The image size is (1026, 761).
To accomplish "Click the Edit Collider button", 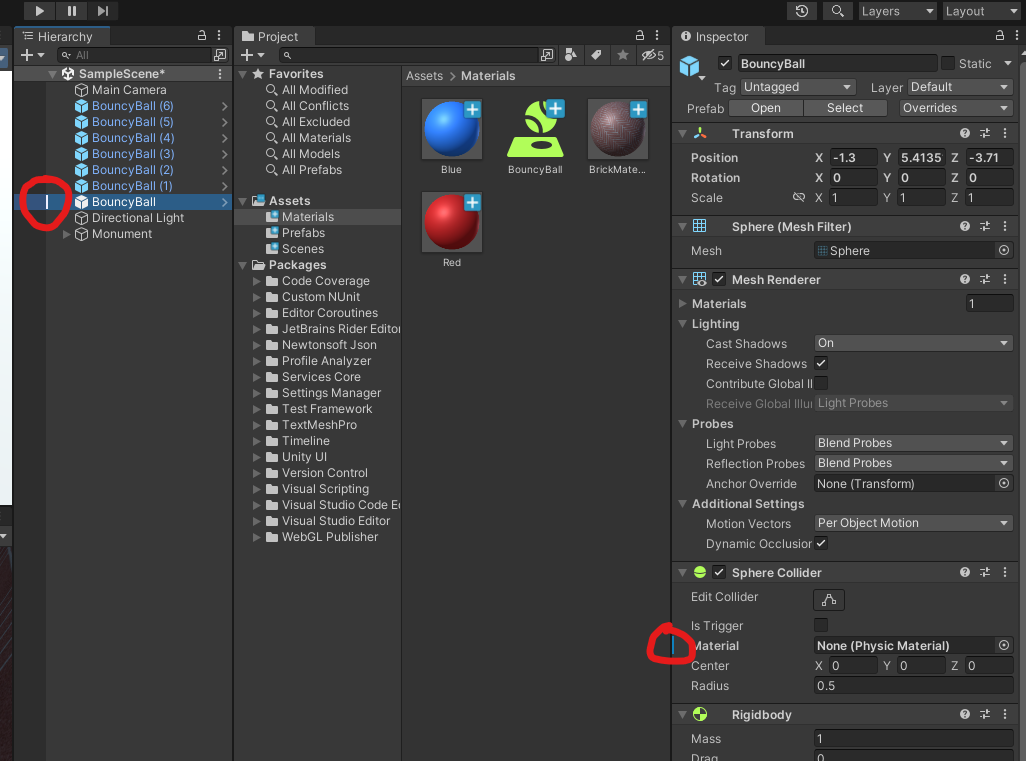I will 828,599.
